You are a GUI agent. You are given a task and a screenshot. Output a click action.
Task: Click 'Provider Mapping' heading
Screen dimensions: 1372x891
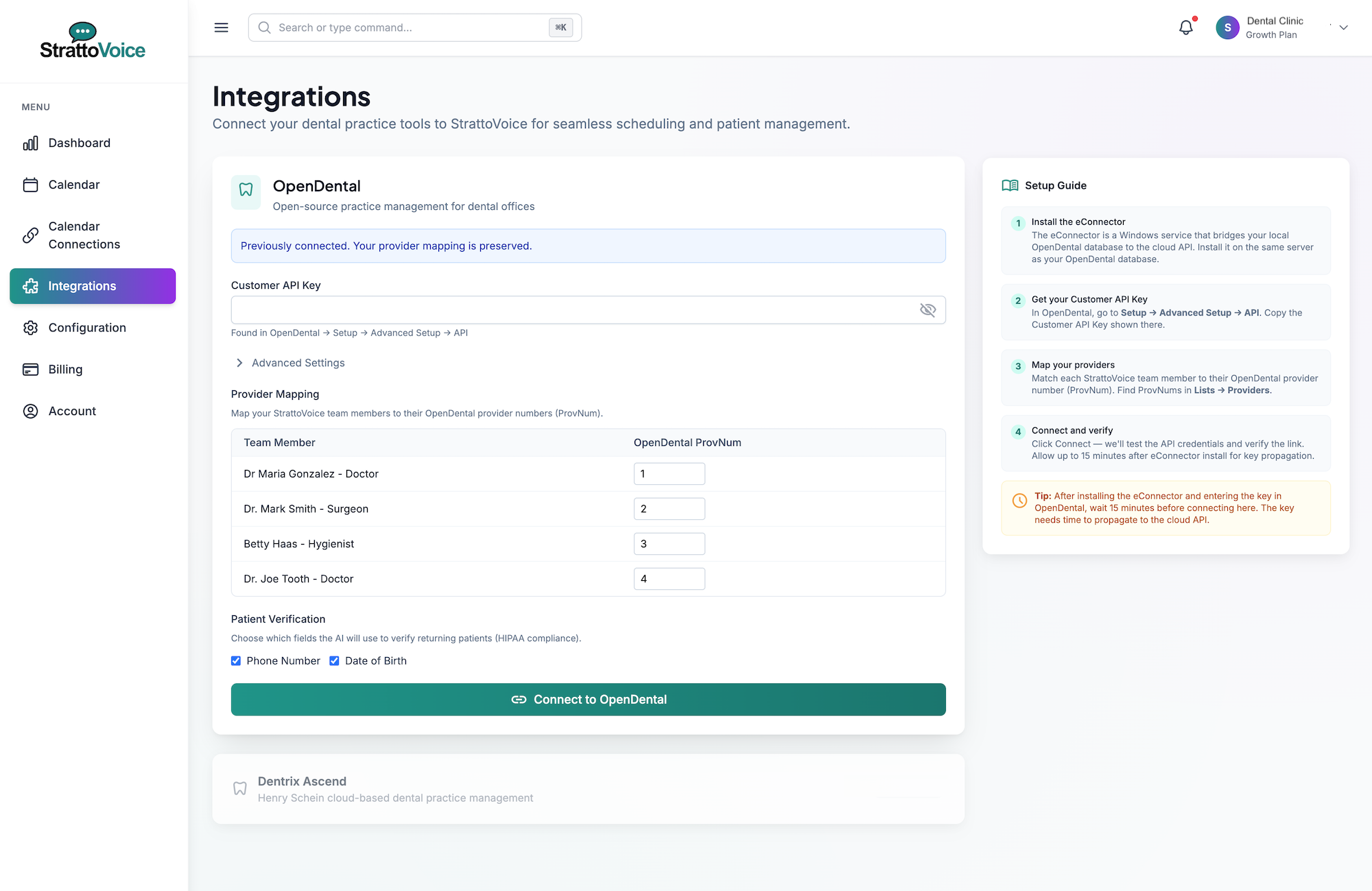[275, 394]
